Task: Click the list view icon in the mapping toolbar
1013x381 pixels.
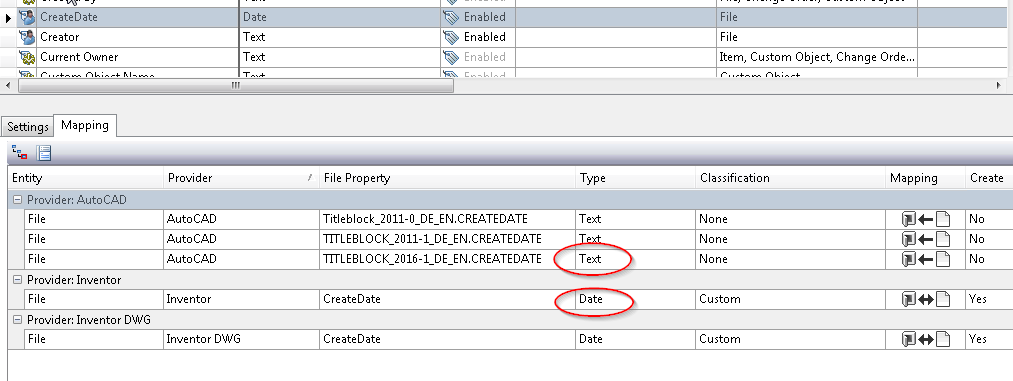Action: point(44,153)
